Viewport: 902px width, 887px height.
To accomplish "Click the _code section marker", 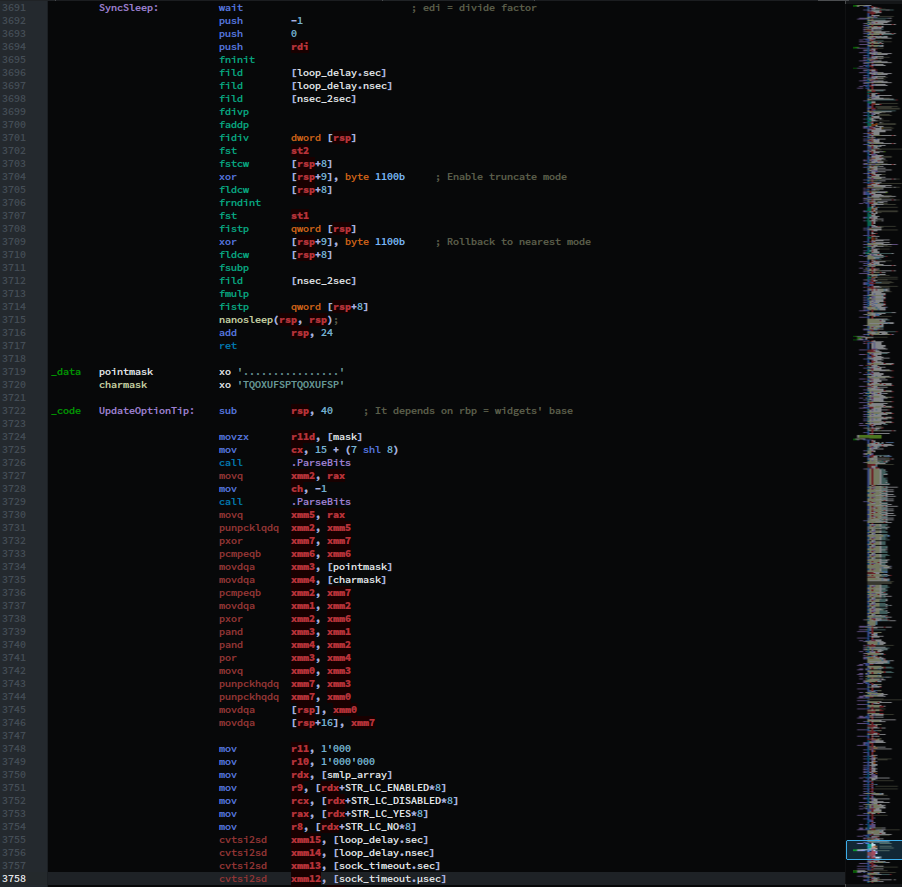I will click(x=66, y=411).
